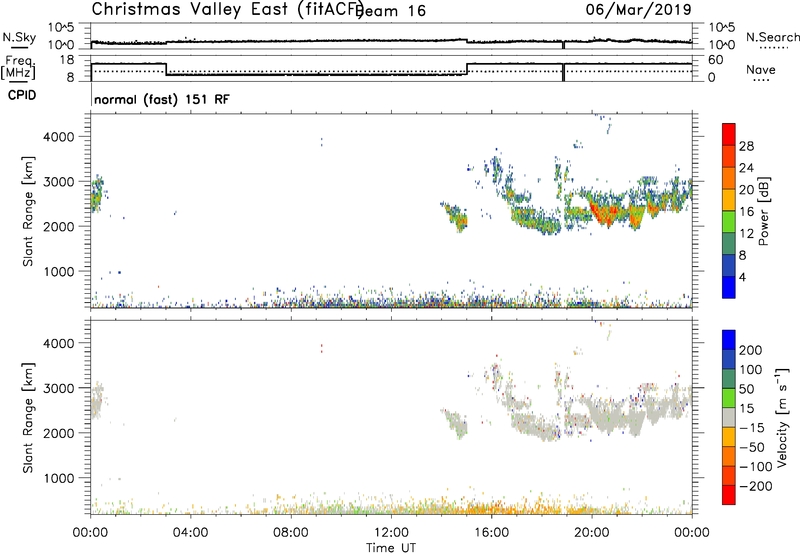Click the red high-power echo near 20:30 UT
Viewport: 800px width, 554px height.
606,211
